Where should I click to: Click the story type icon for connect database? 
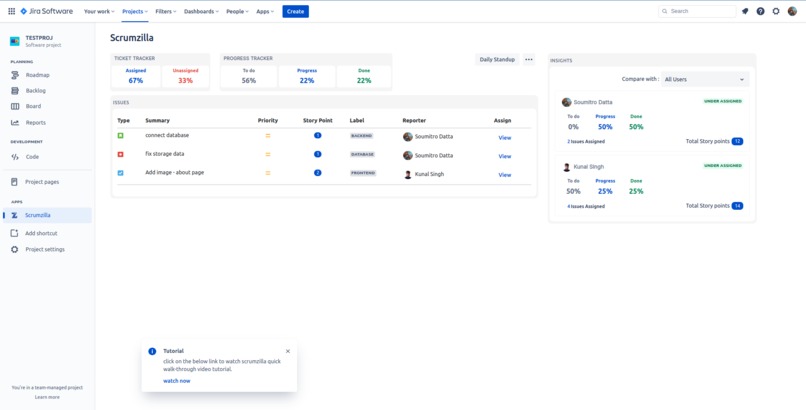click(x=120, y=136)
